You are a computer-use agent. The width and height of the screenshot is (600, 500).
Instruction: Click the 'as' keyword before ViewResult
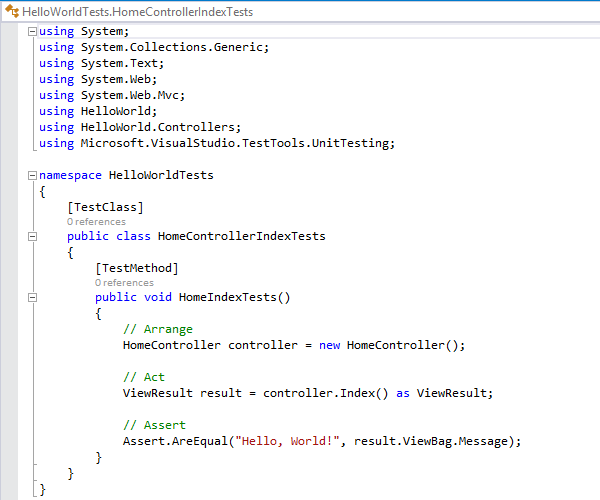click(x=403, y=393)
